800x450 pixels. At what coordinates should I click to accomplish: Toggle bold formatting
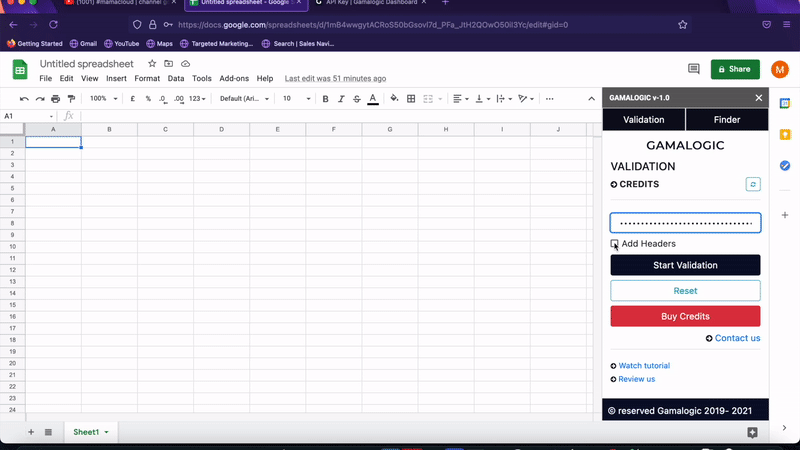(x=325, y=99)
